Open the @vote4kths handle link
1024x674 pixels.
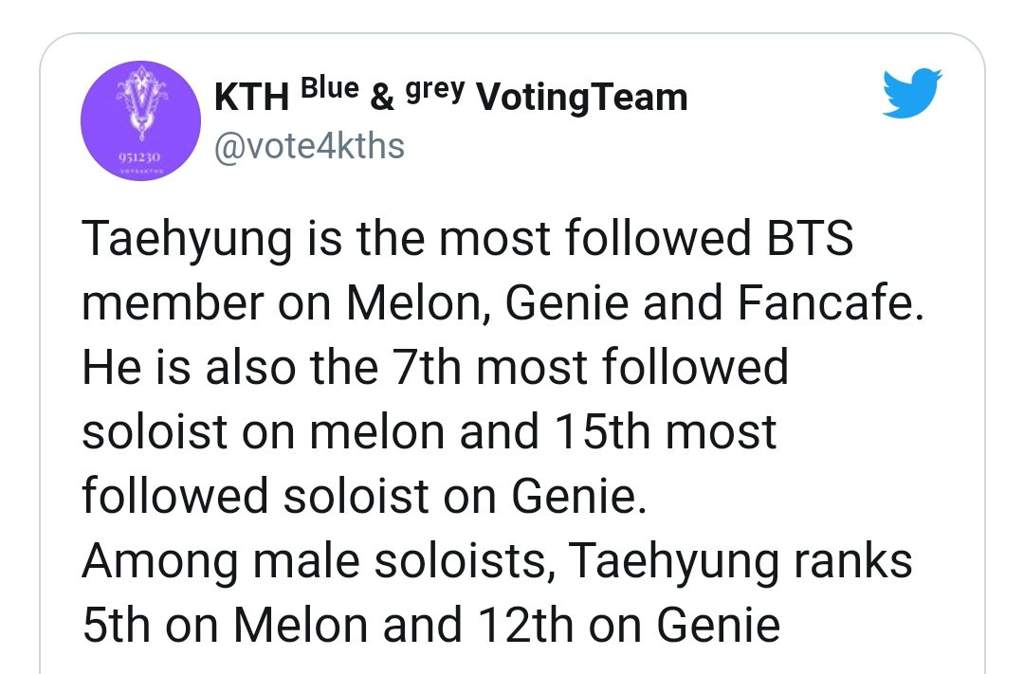pos(310,146)
